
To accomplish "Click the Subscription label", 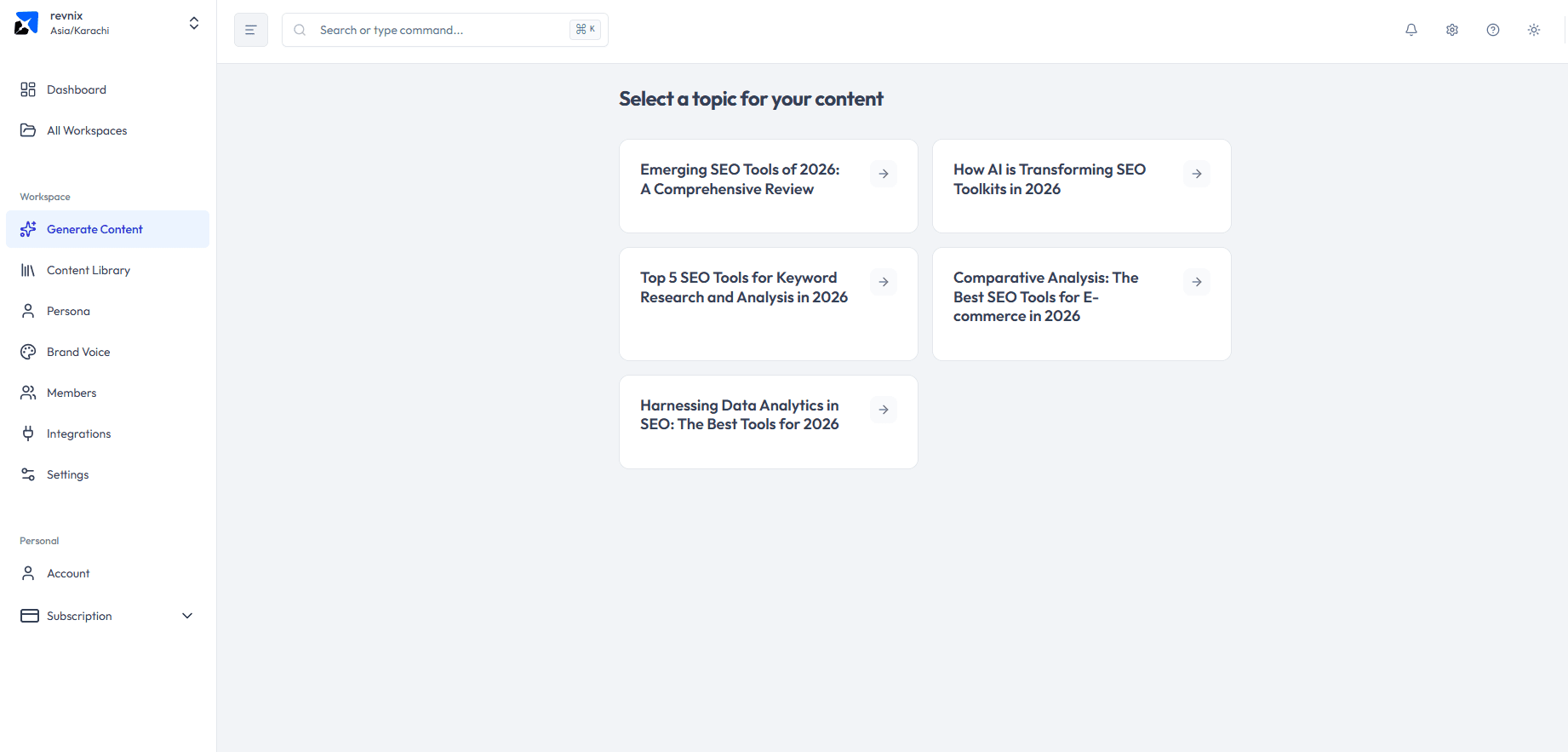I will pyautogui.click(x=79, y=616).
